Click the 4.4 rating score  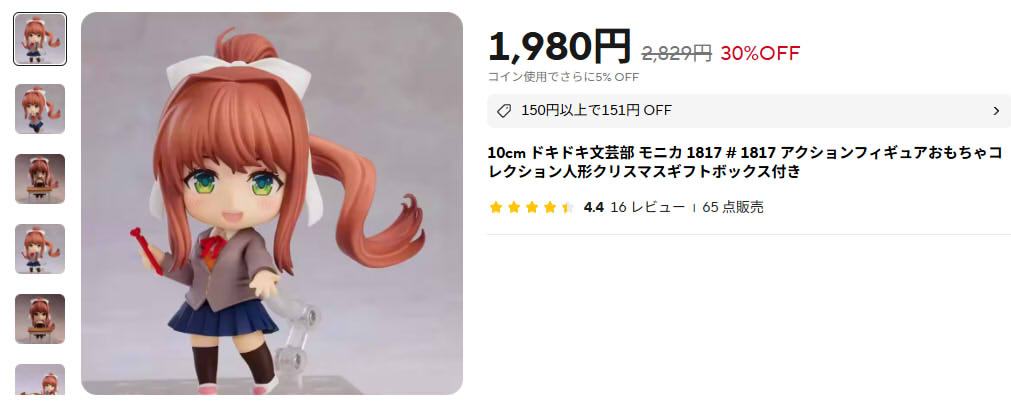(x=593, y=208)
